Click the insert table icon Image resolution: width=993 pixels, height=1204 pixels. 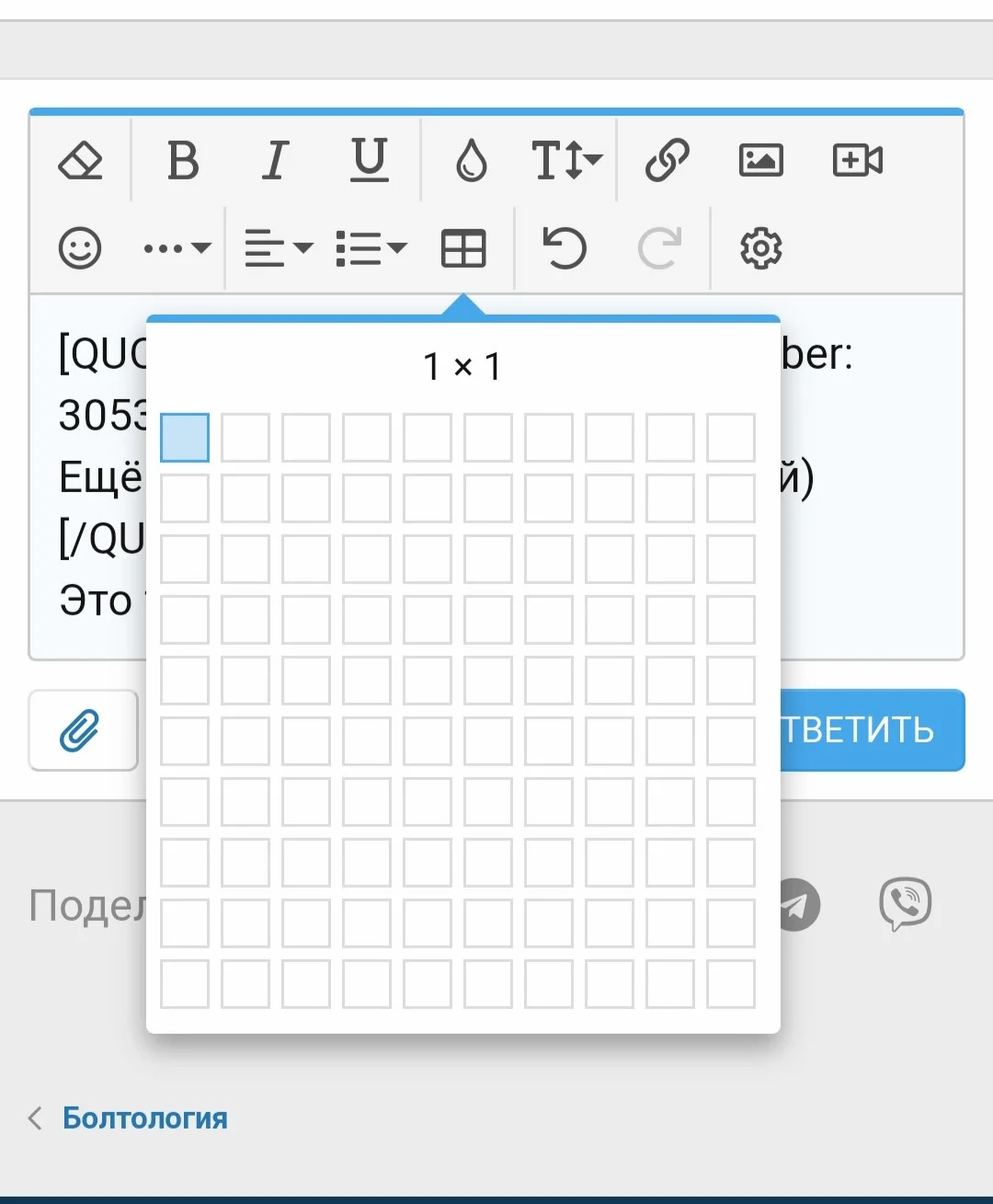pos(463,248)
